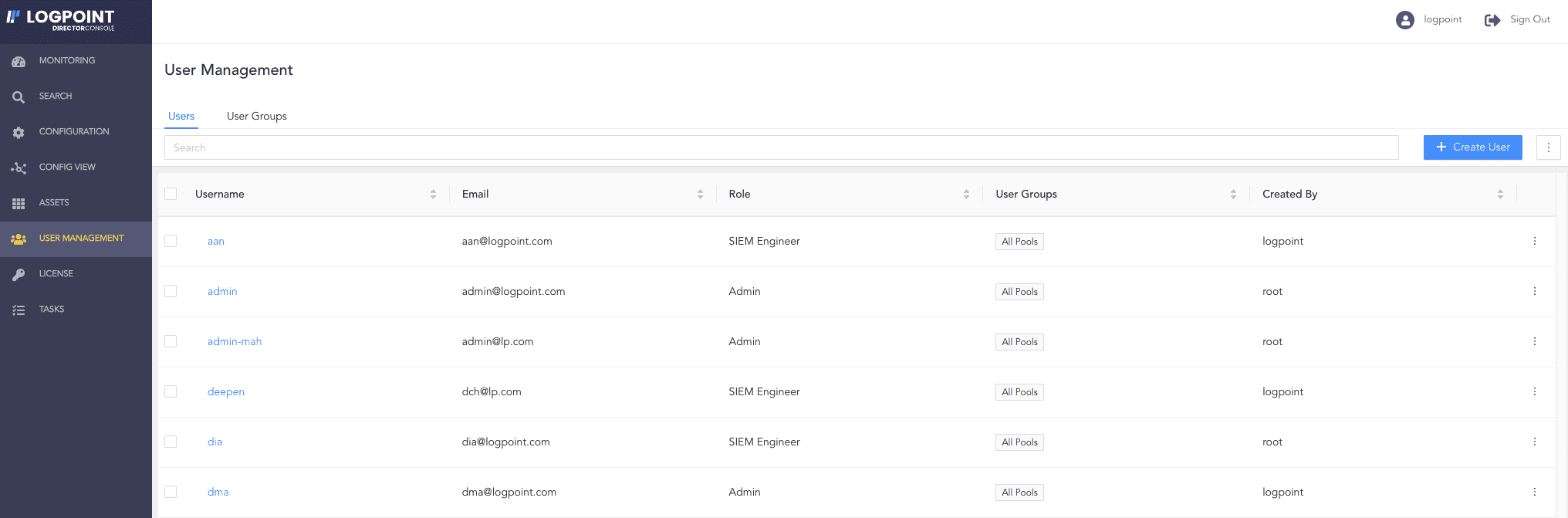Select the checkbox for user deepen
Screen dimensions: 1568x518
171,391
